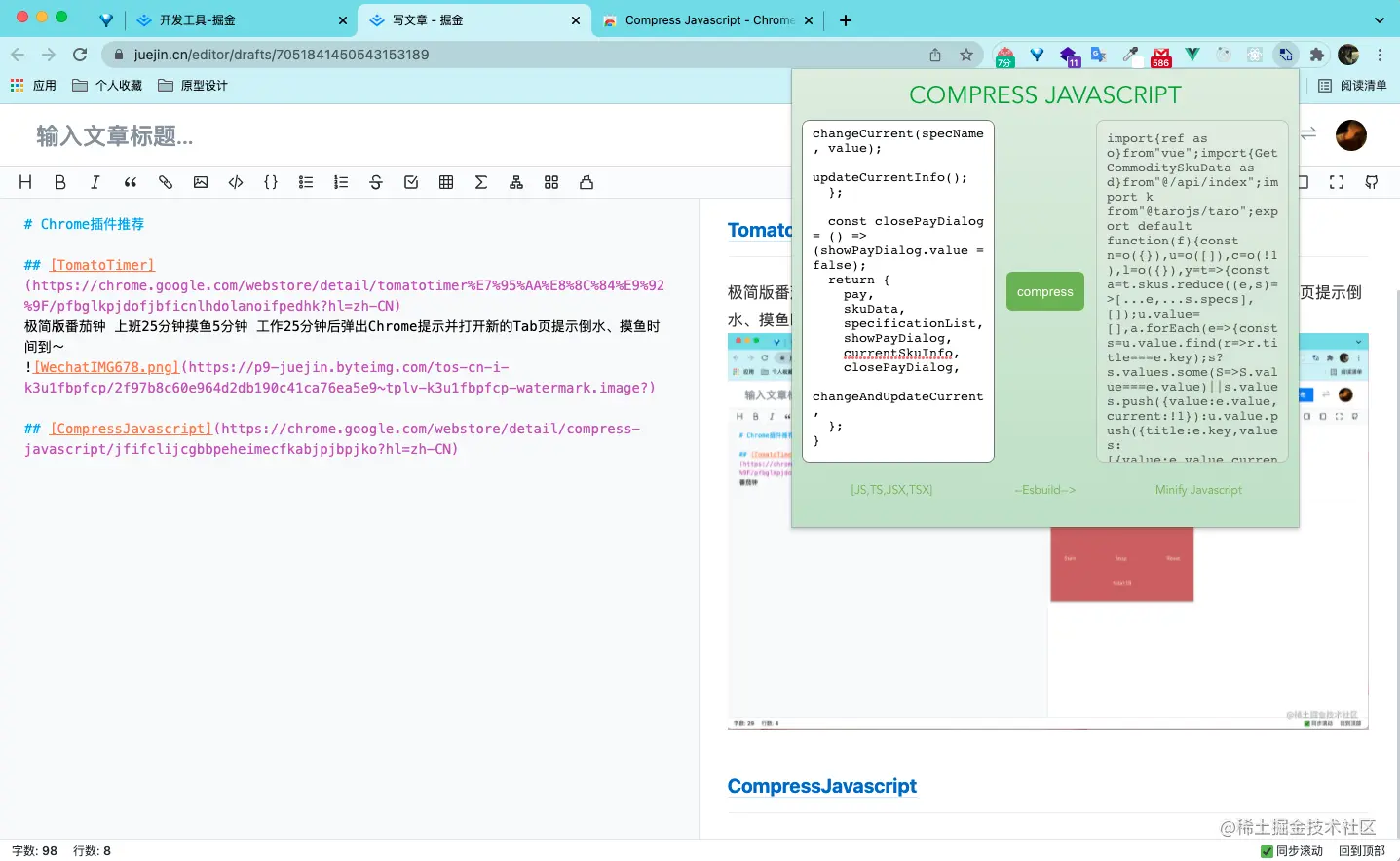The height and width of the screenshot is (861, 1400).
Task: Open the Vue devtools extension
Action: click(1192, 55)
